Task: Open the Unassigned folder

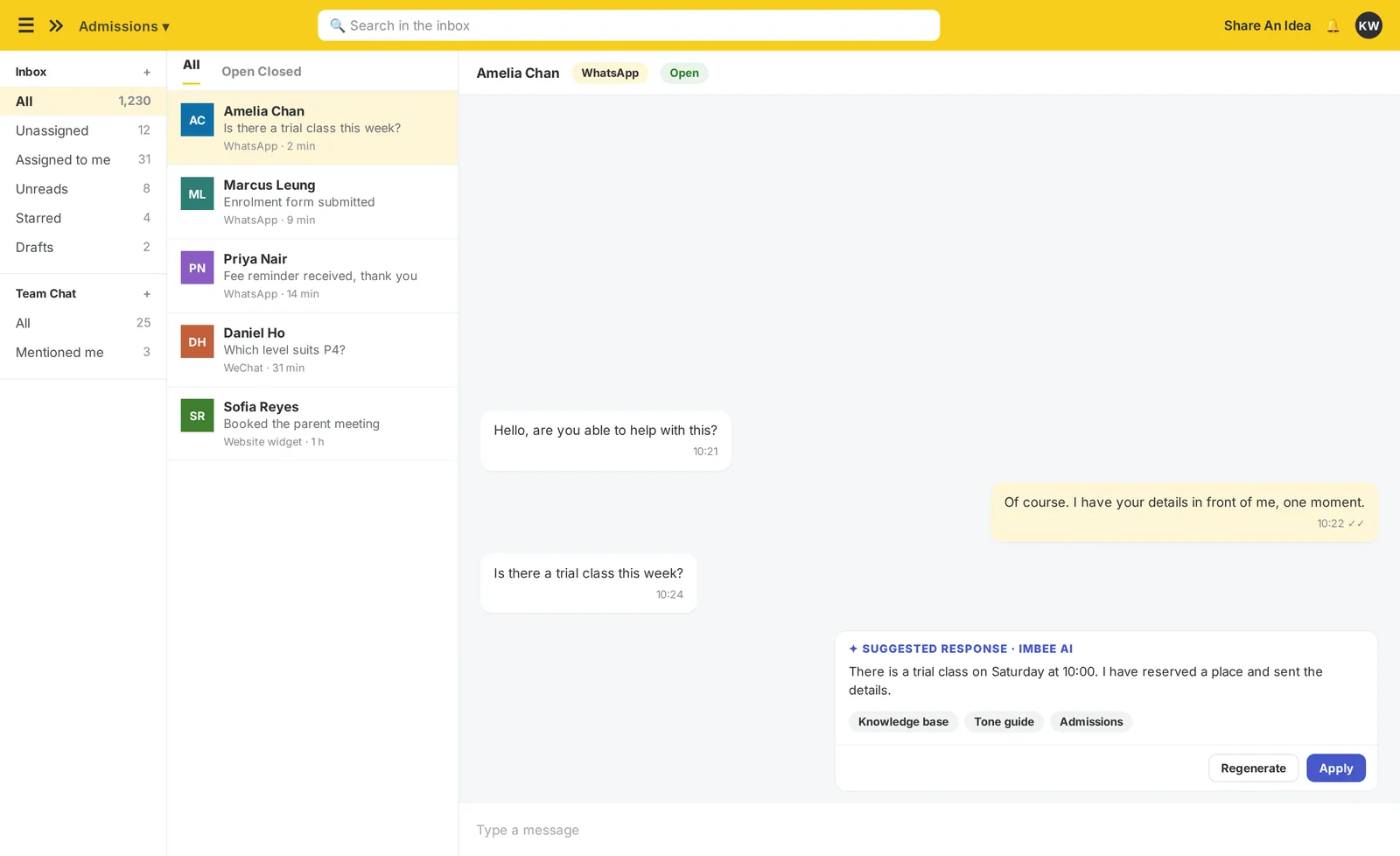Action: [x=83, y=130]
